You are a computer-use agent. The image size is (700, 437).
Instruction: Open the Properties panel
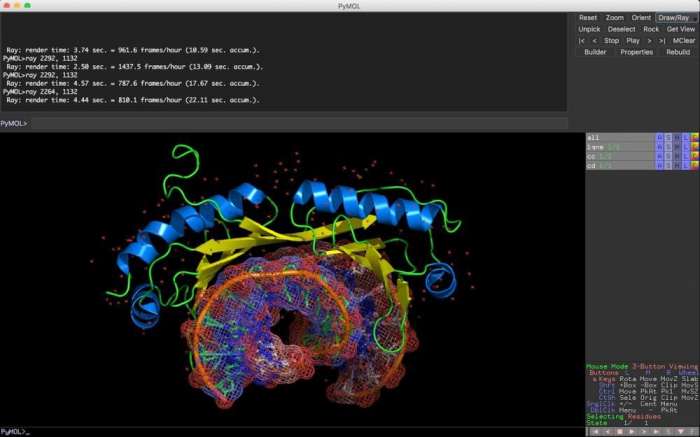(x=637, y=52)
